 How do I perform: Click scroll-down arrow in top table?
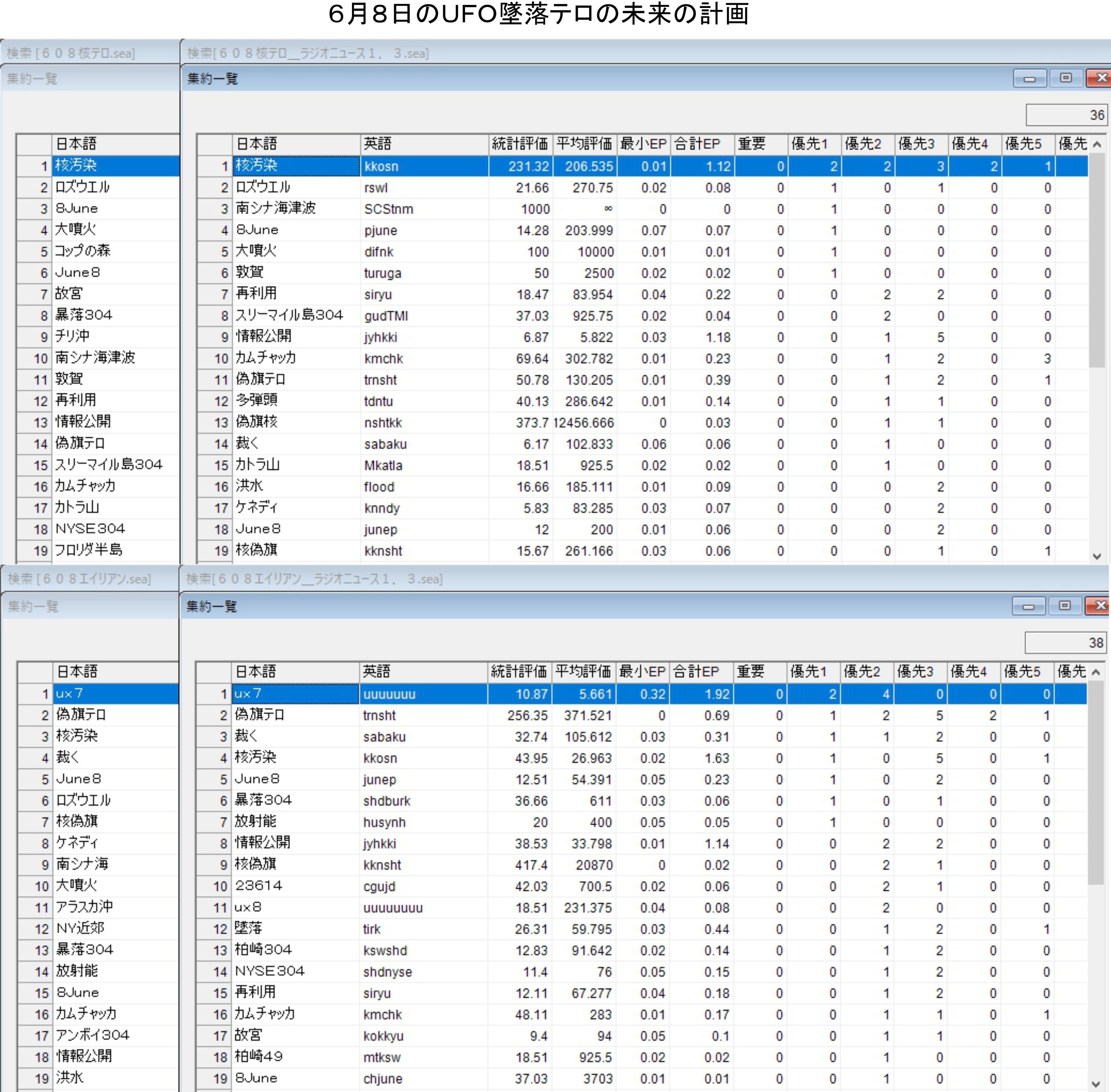[1097, 555]
